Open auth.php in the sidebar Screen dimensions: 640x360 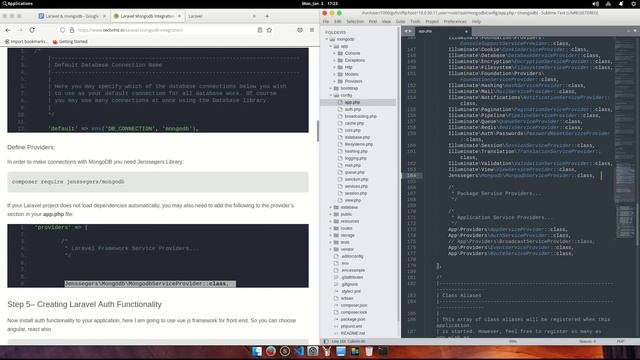click(353, 109)
